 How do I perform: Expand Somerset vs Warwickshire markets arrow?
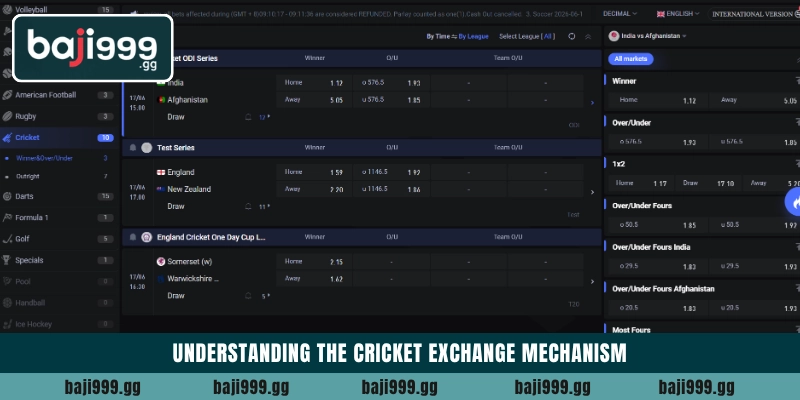(592, 282)
